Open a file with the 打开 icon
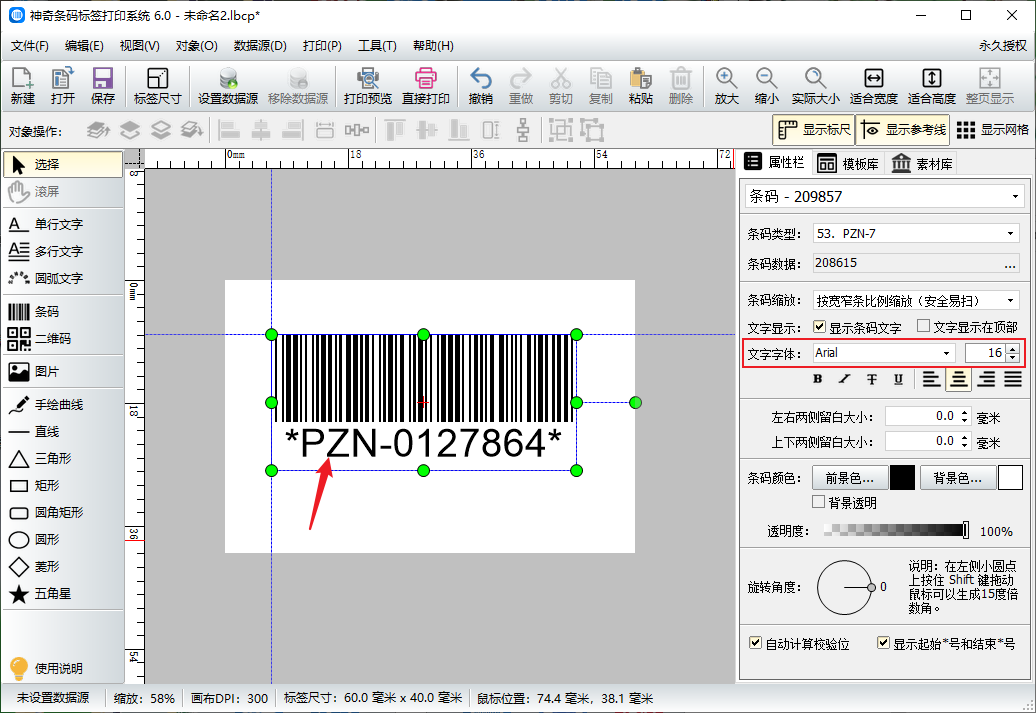The width and height of the screenshot is (1036, 713). point(63,86)
